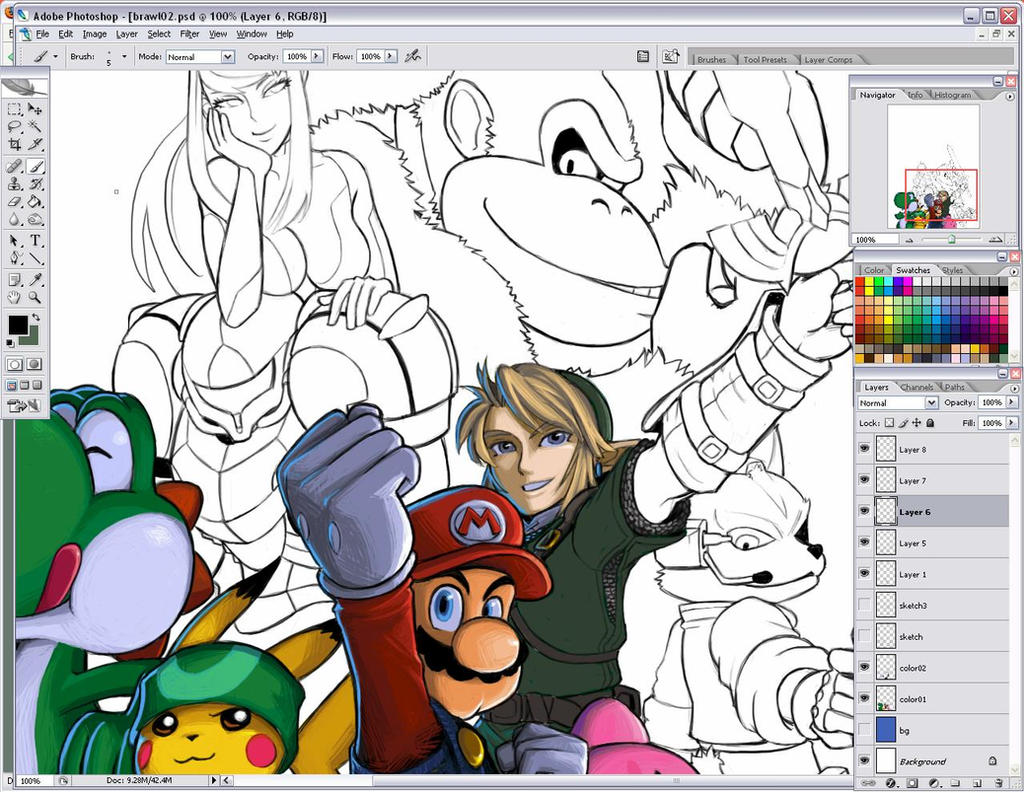Switch to the Styles tab
Screen dimensions: 1024x792
click(x=952, y=270)
